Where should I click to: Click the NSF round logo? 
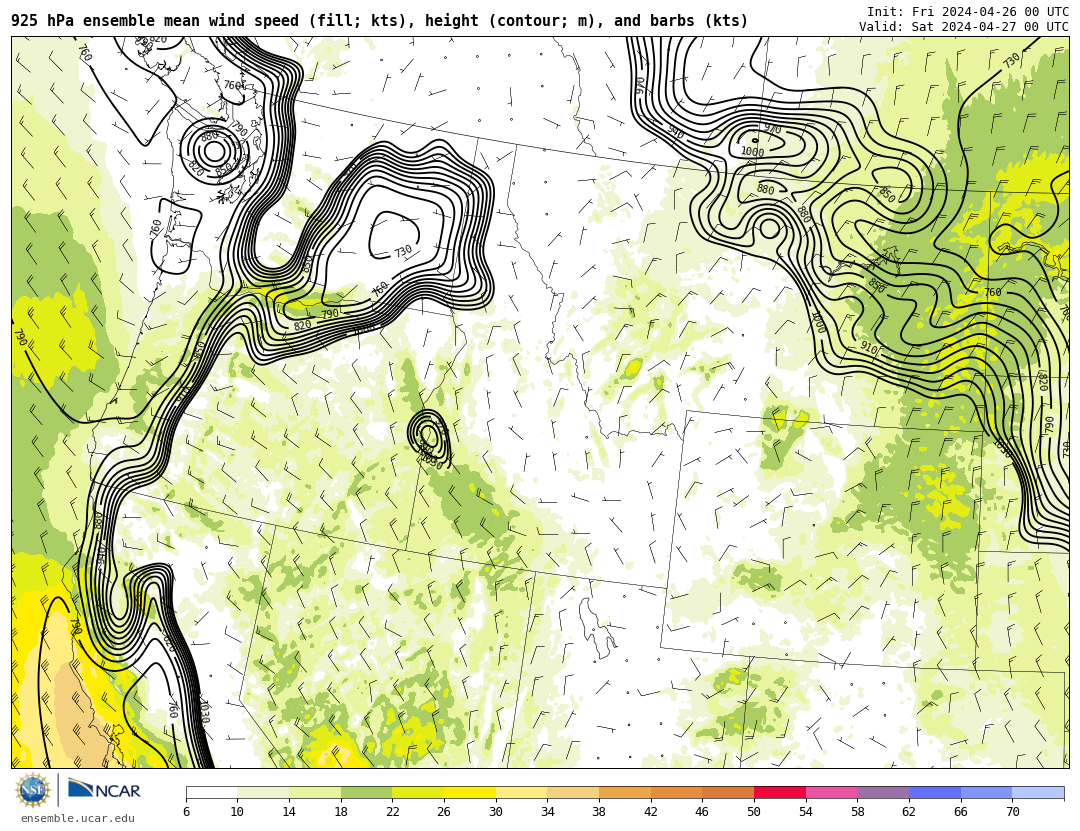pyautogui.click(x=33, y=790)
